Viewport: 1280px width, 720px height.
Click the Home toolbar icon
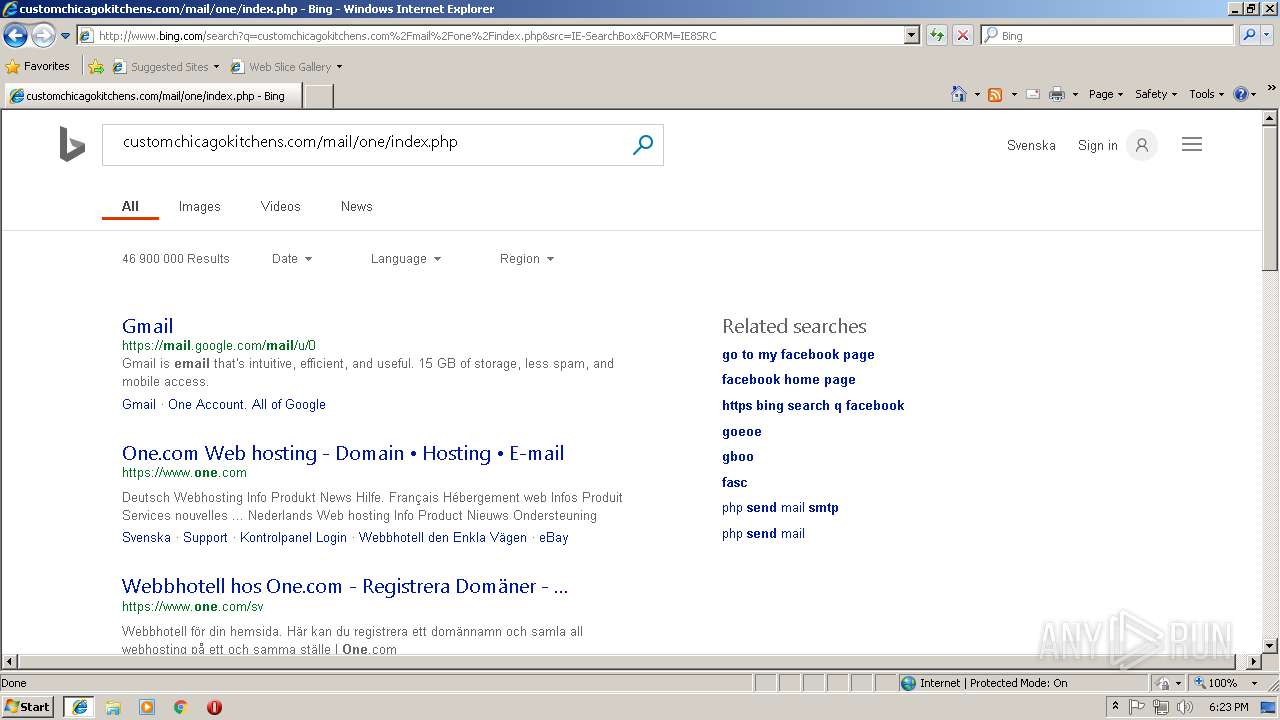(958, 94)
